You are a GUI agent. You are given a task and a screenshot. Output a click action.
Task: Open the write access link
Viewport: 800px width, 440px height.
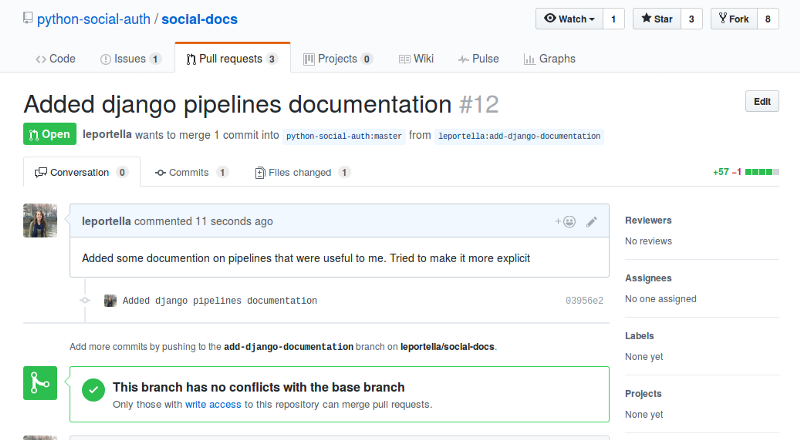[x=211, y=405]
